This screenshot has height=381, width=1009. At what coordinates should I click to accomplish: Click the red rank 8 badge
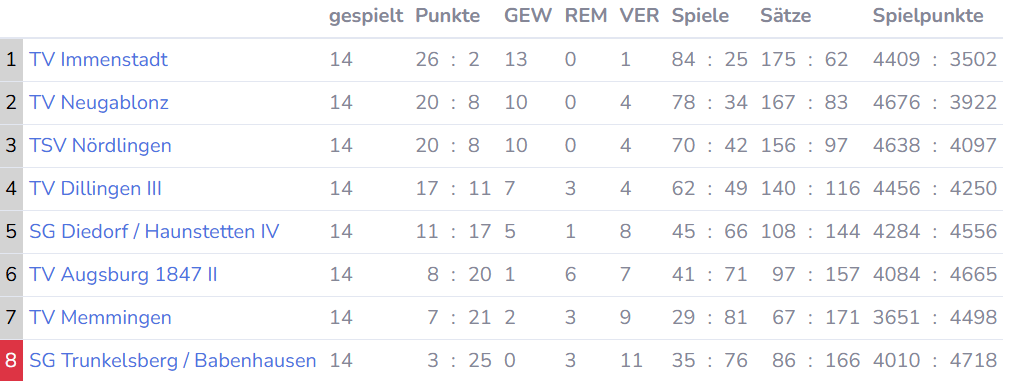tap(11, 360)
